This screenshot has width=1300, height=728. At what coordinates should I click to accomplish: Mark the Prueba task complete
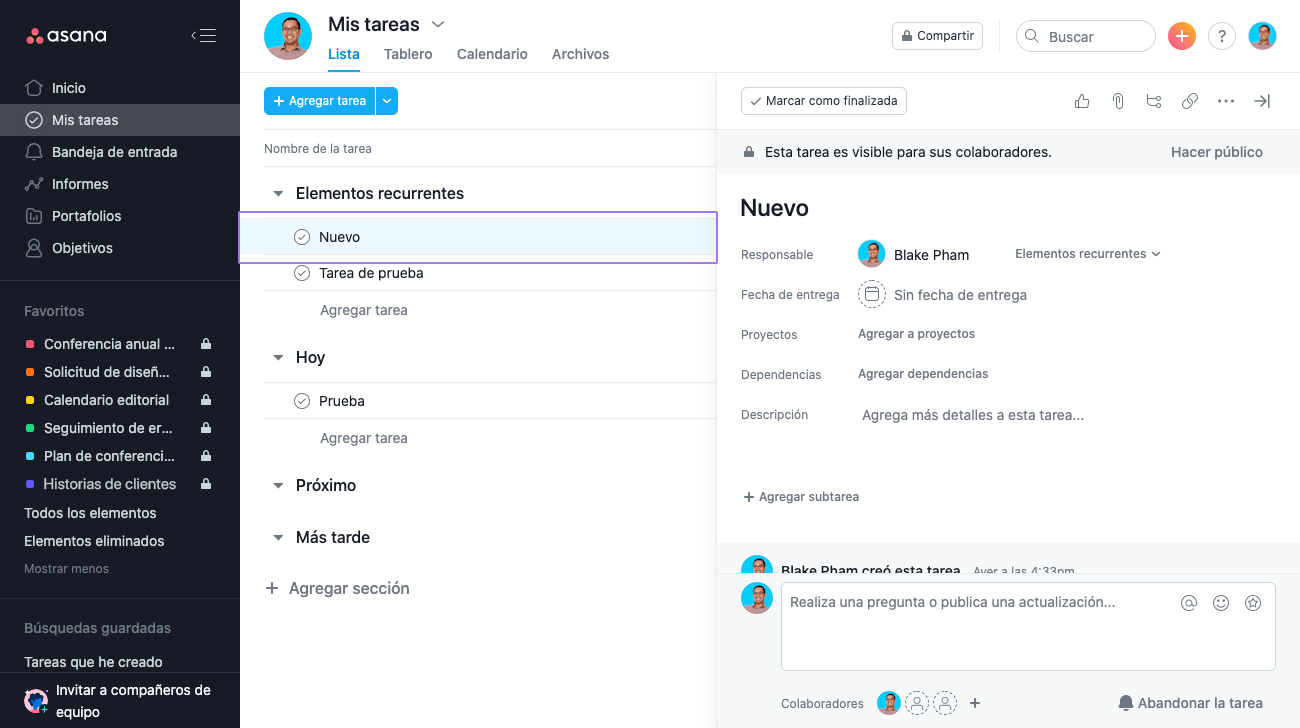point(301,401)
